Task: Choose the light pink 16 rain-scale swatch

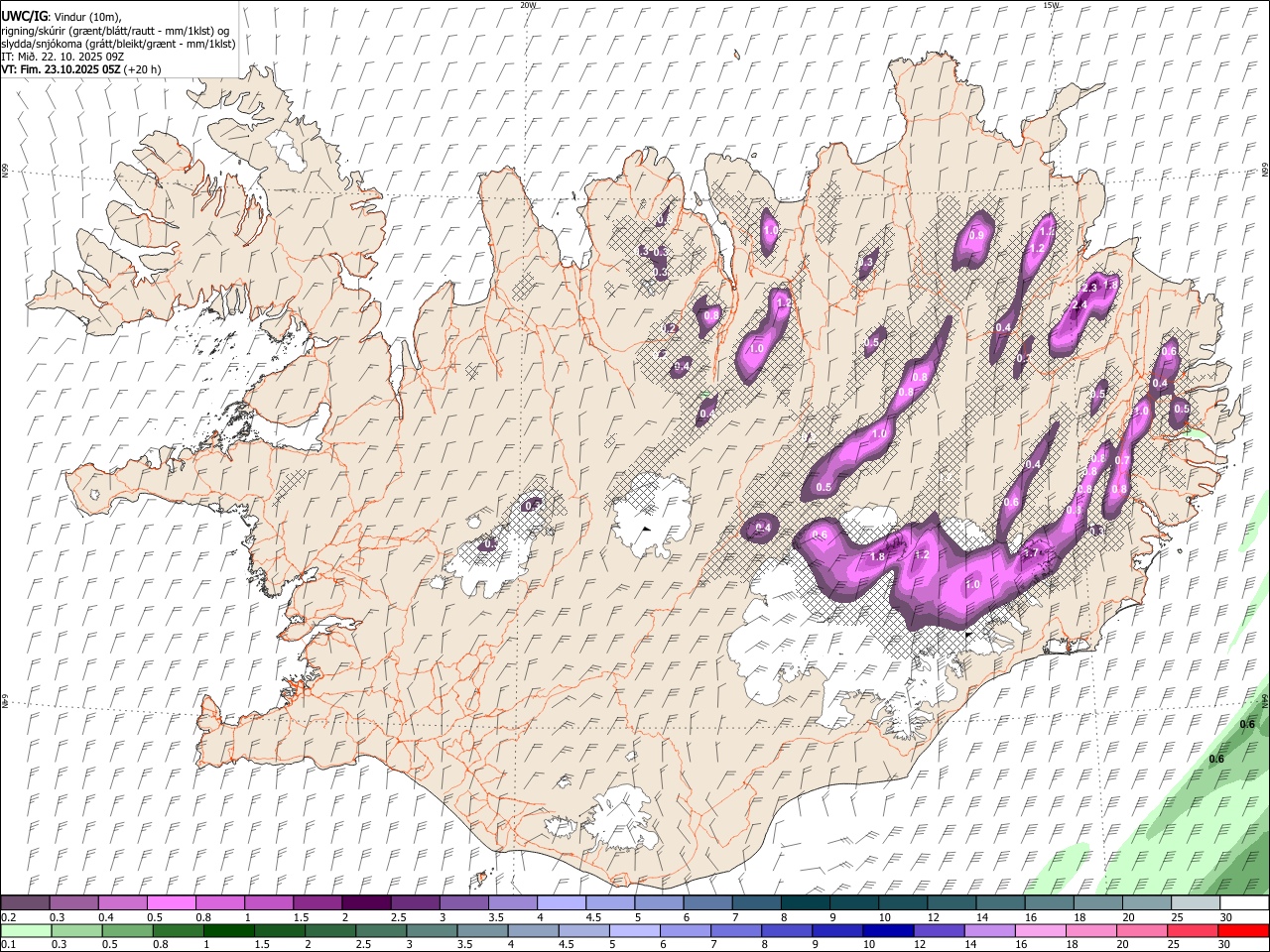Action: point(1039,931)
